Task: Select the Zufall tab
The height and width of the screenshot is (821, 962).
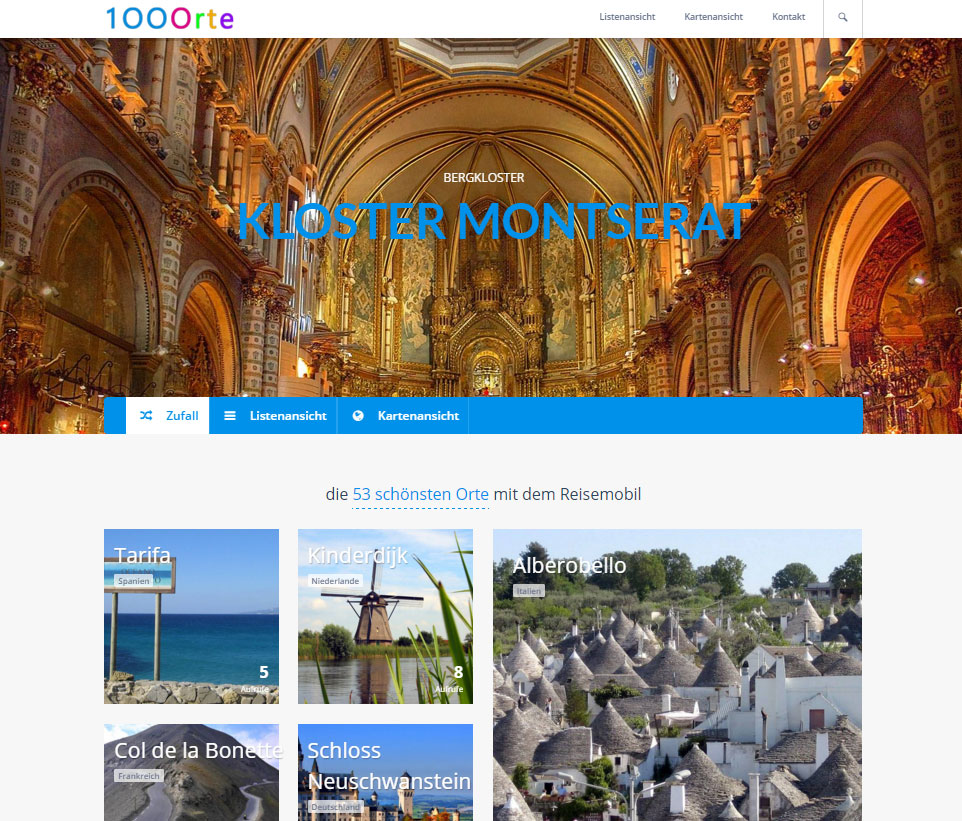Action: point(167,415)
